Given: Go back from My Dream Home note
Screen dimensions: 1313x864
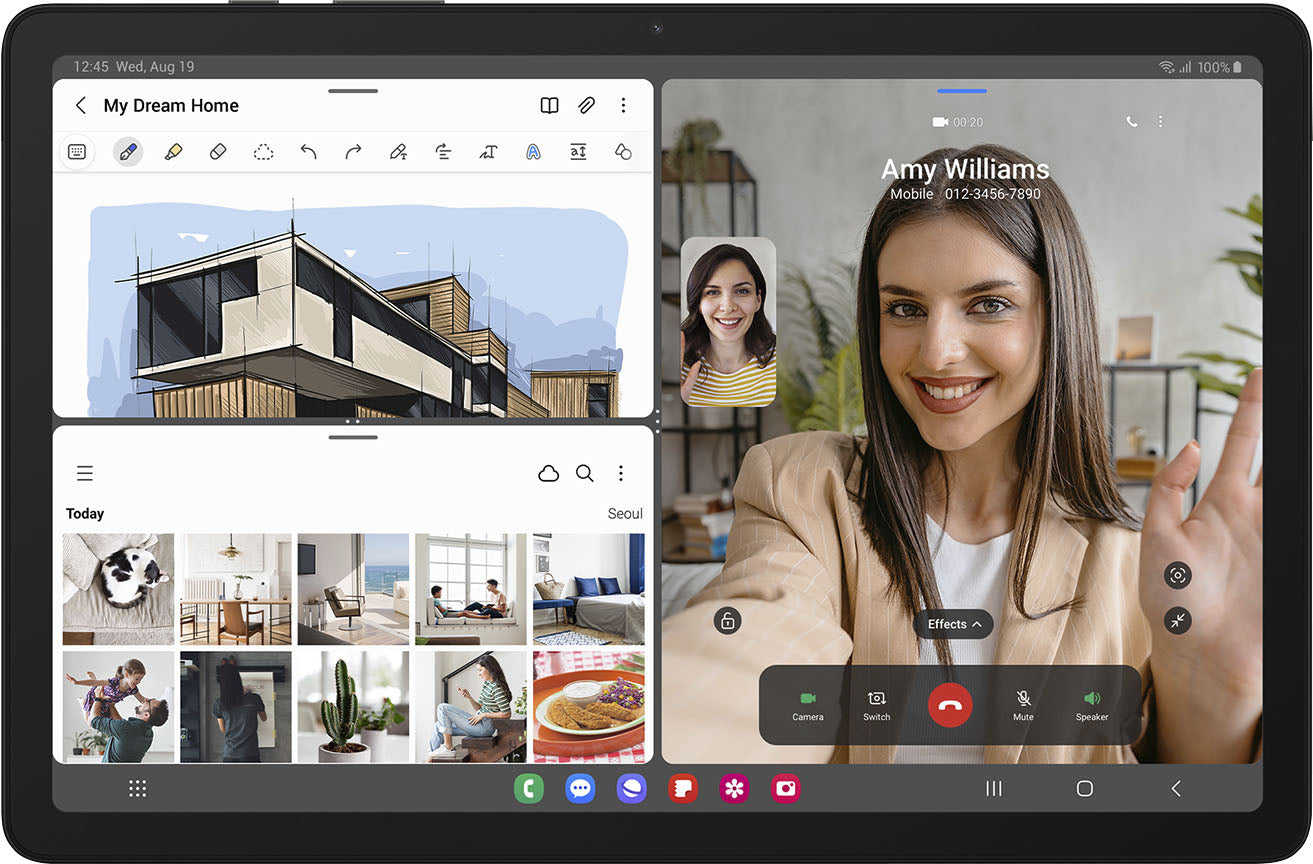Looking at the screenshot, I should coord(81,105).
